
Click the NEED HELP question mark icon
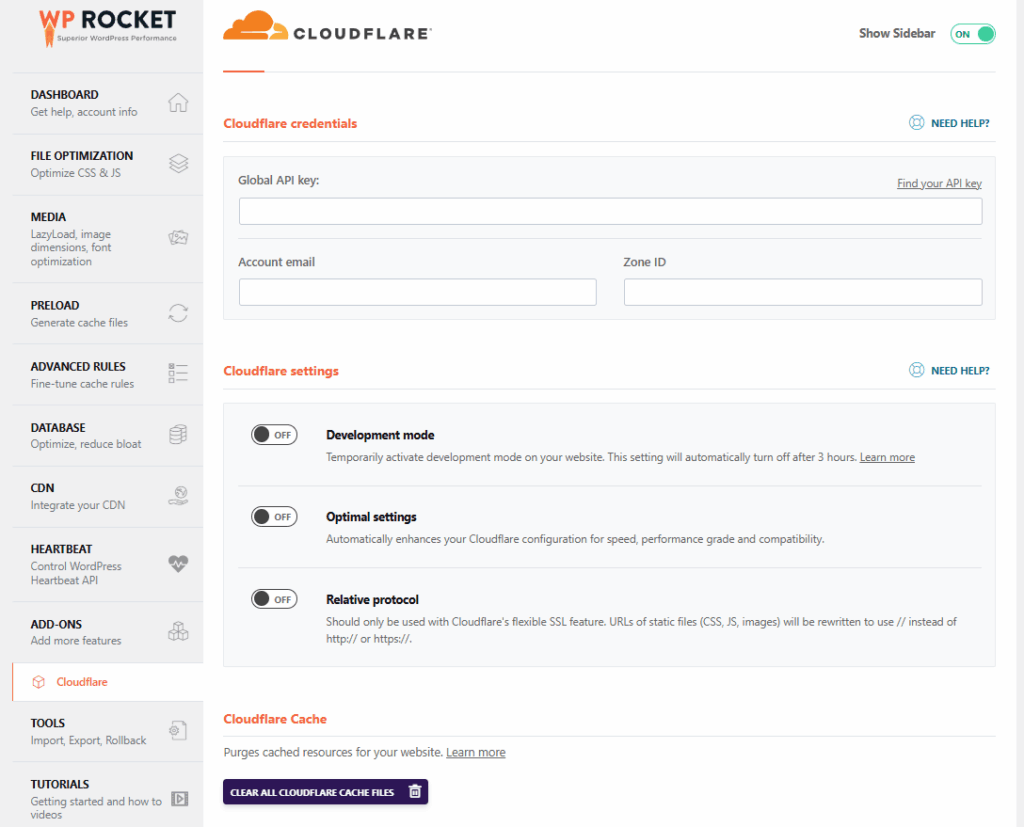917,122
